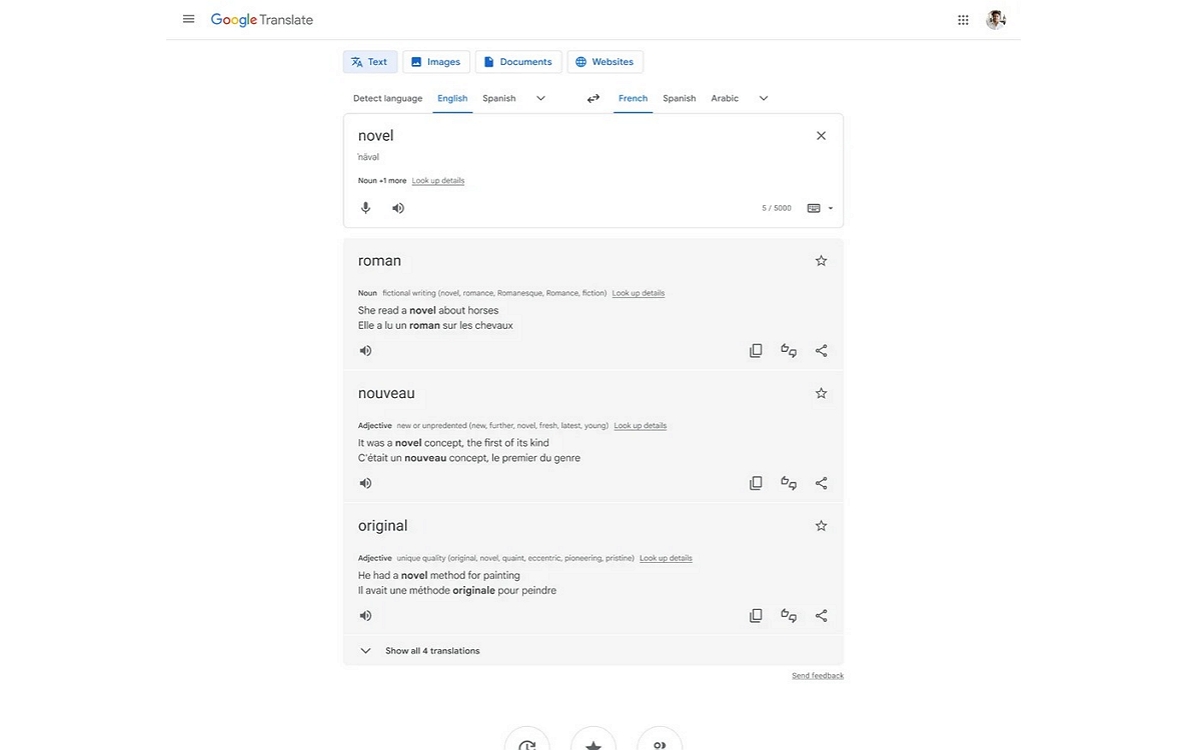The image size is (1200, 750).
Task: Clear the input text with the X
Action: [821, 135]
